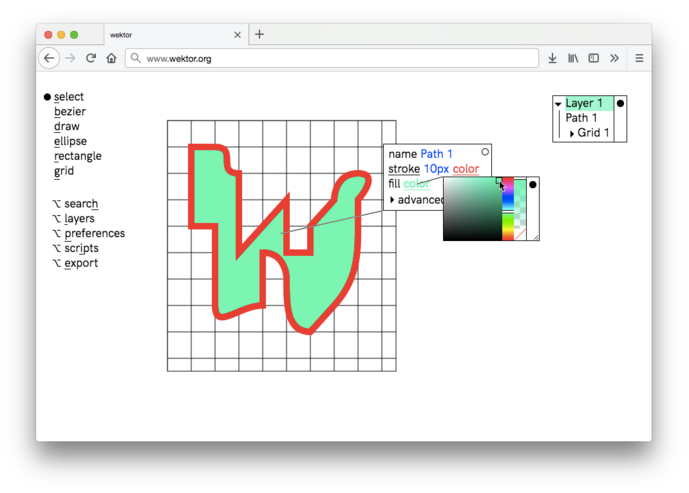Expand Grid 1 in layers tree
The height and width of the screenshot is (493, 689).
[x=572, y=134]
